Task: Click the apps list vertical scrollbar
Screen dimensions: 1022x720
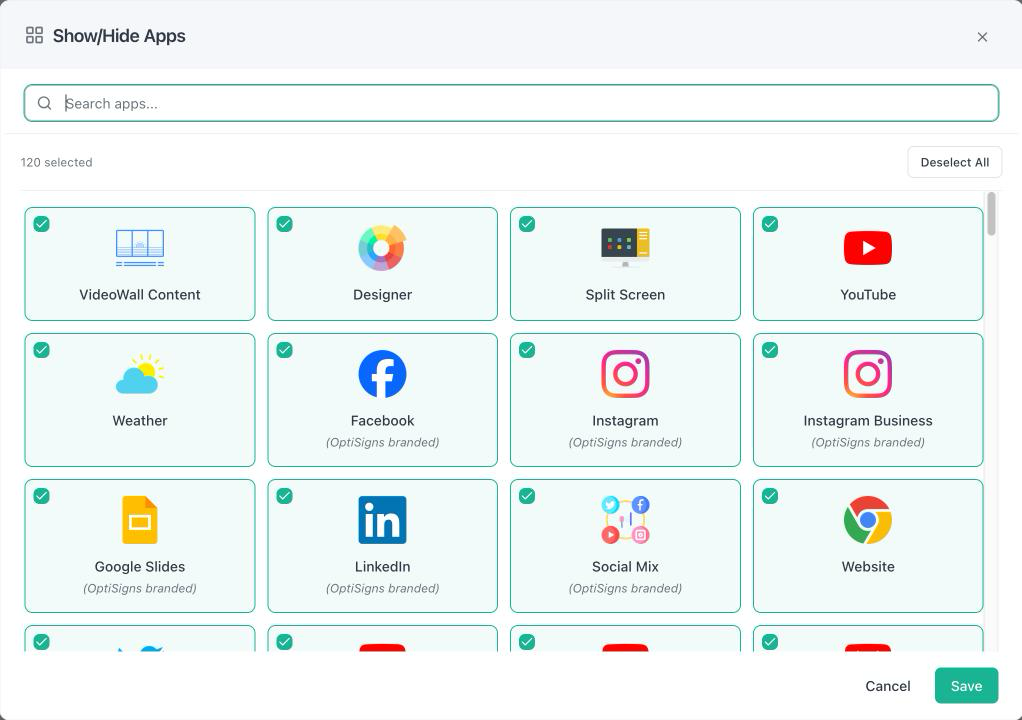Action: point(991,214)
